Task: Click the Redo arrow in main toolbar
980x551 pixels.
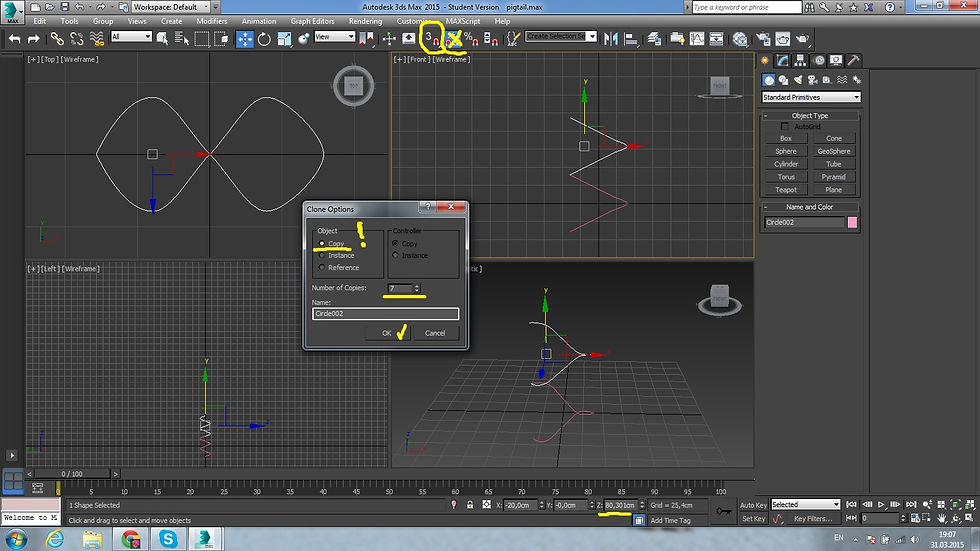Action: pos(34,39)
